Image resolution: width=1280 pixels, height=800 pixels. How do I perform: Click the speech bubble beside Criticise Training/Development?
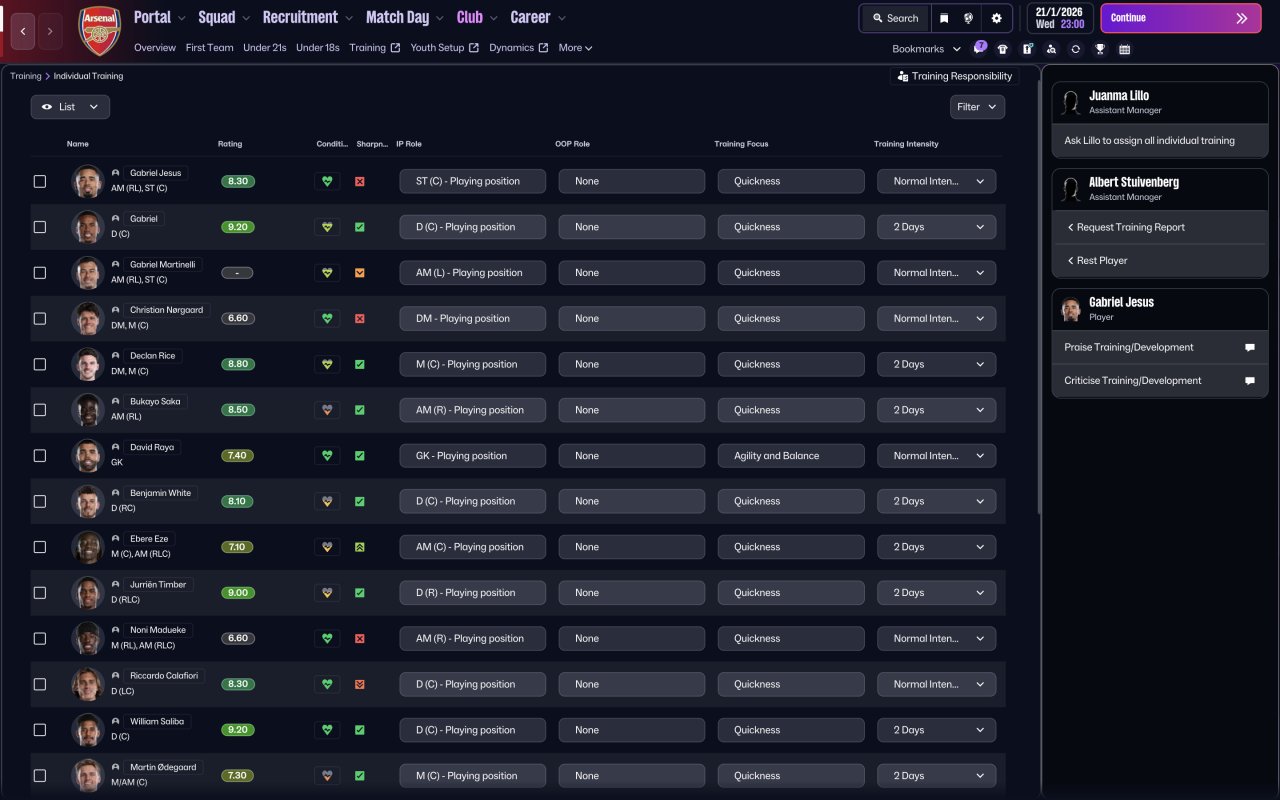click(x=1250, y=381)
